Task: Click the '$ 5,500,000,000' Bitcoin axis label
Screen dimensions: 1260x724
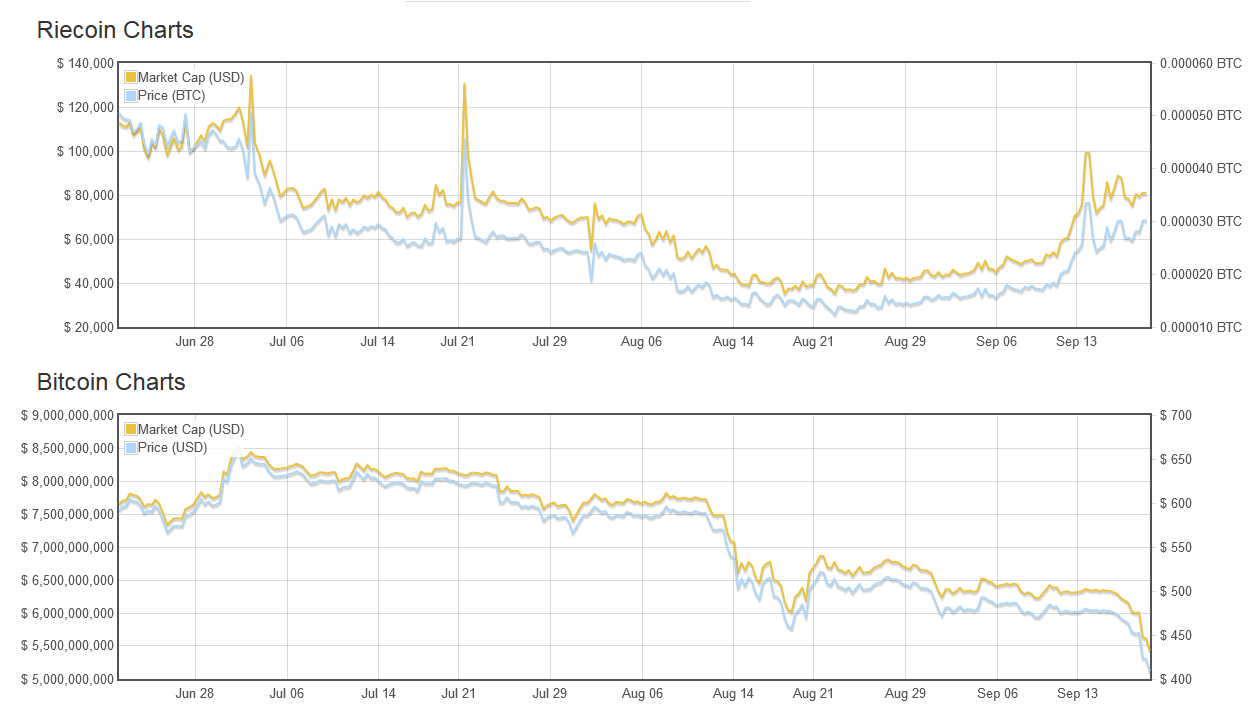Action: (x=67, y=647)
